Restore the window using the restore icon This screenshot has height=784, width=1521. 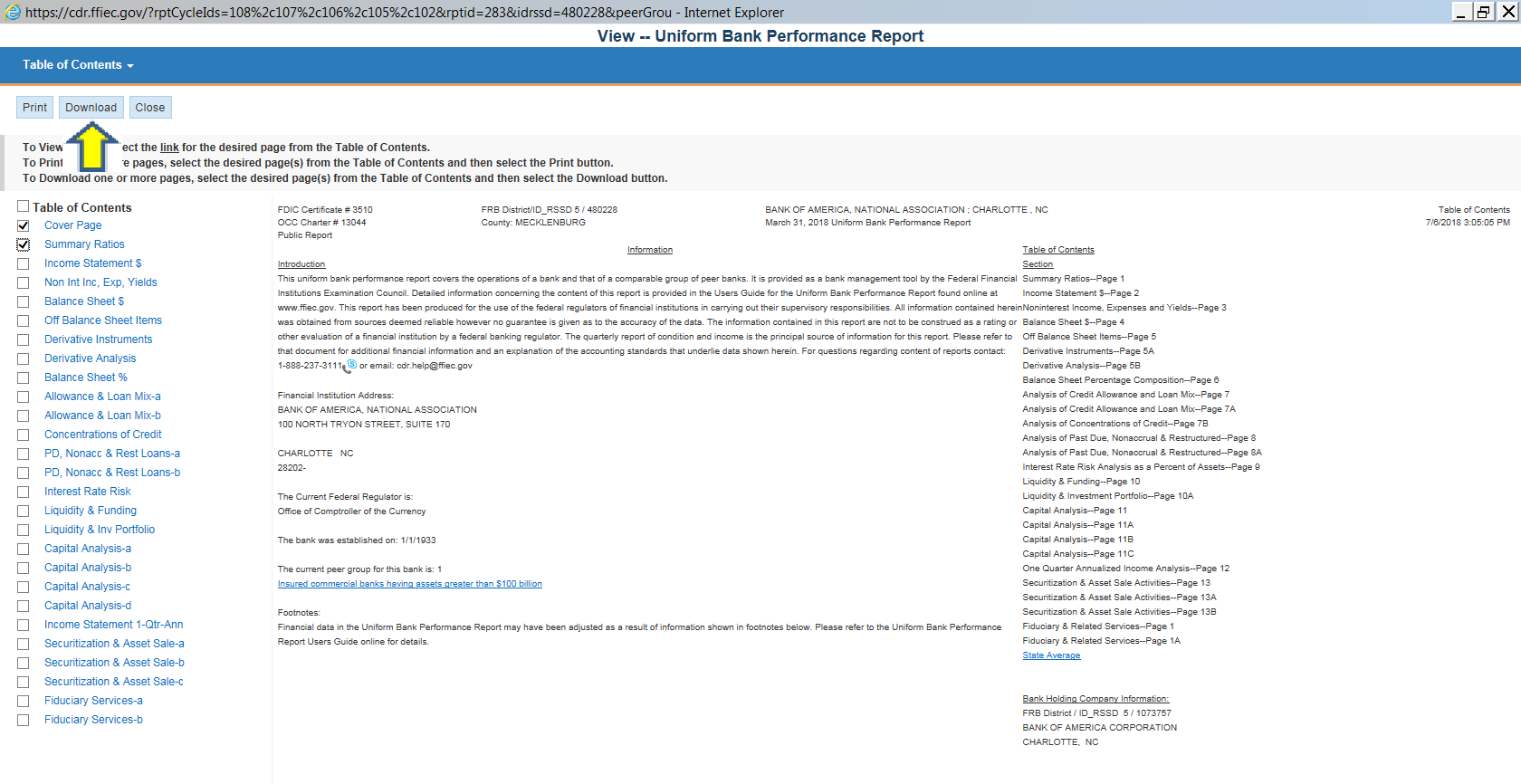(x=1484, y=12)
